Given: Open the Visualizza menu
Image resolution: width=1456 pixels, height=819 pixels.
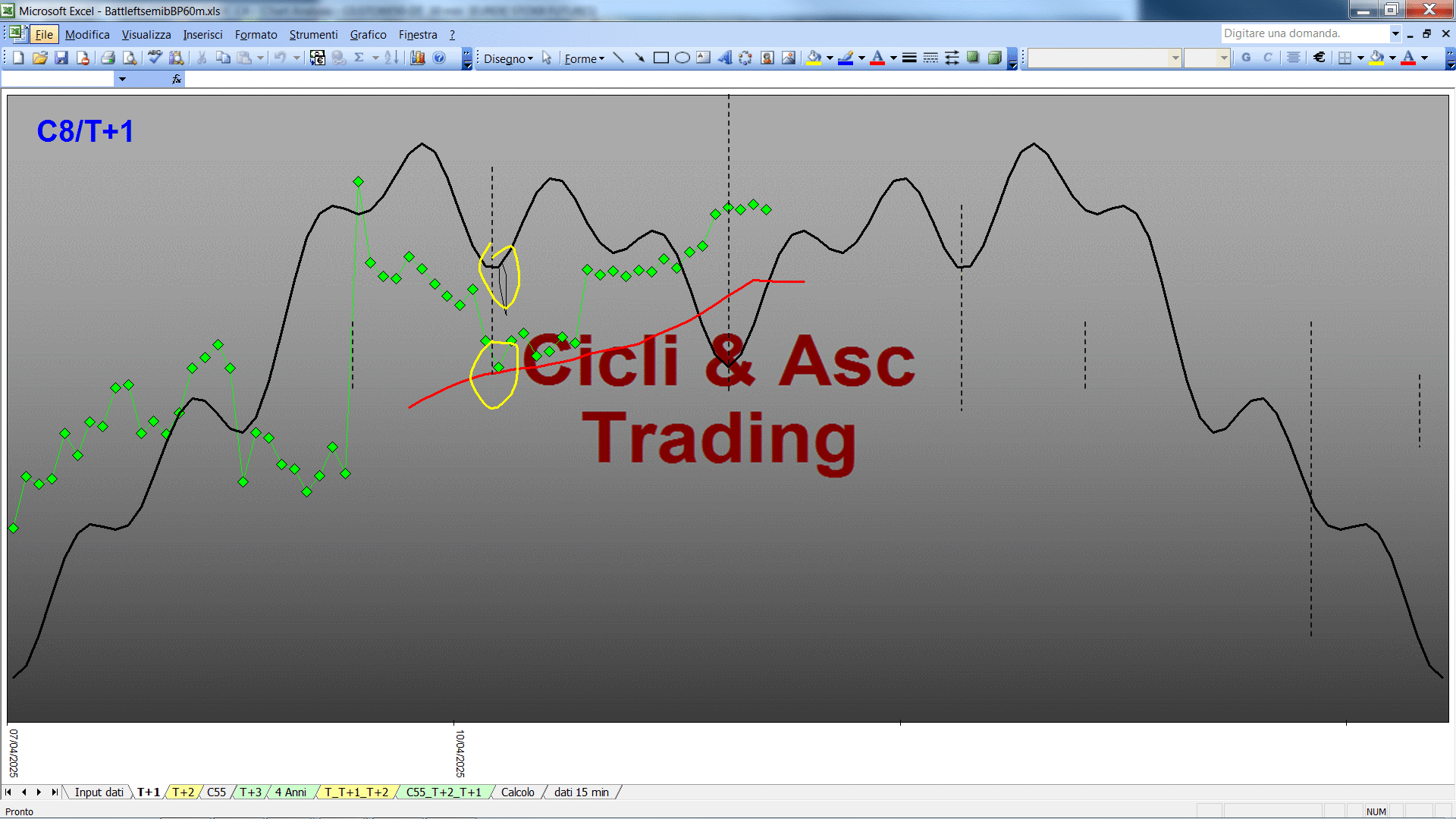Looking at the screenshot, I should click(146, 35).
